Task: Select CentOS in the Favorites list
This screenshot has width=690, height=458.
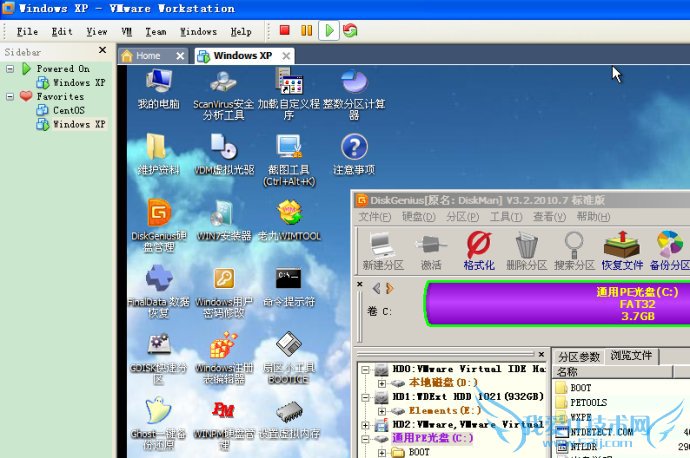Action: (68, 111)
